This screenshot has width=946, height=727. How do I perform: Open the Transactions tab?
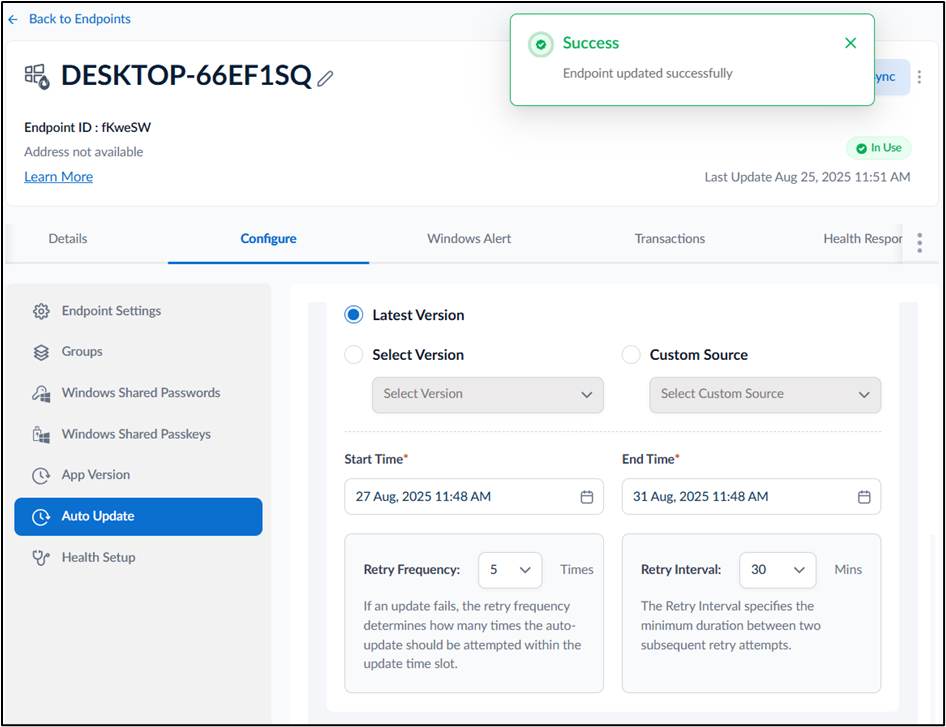pos(670,239)
